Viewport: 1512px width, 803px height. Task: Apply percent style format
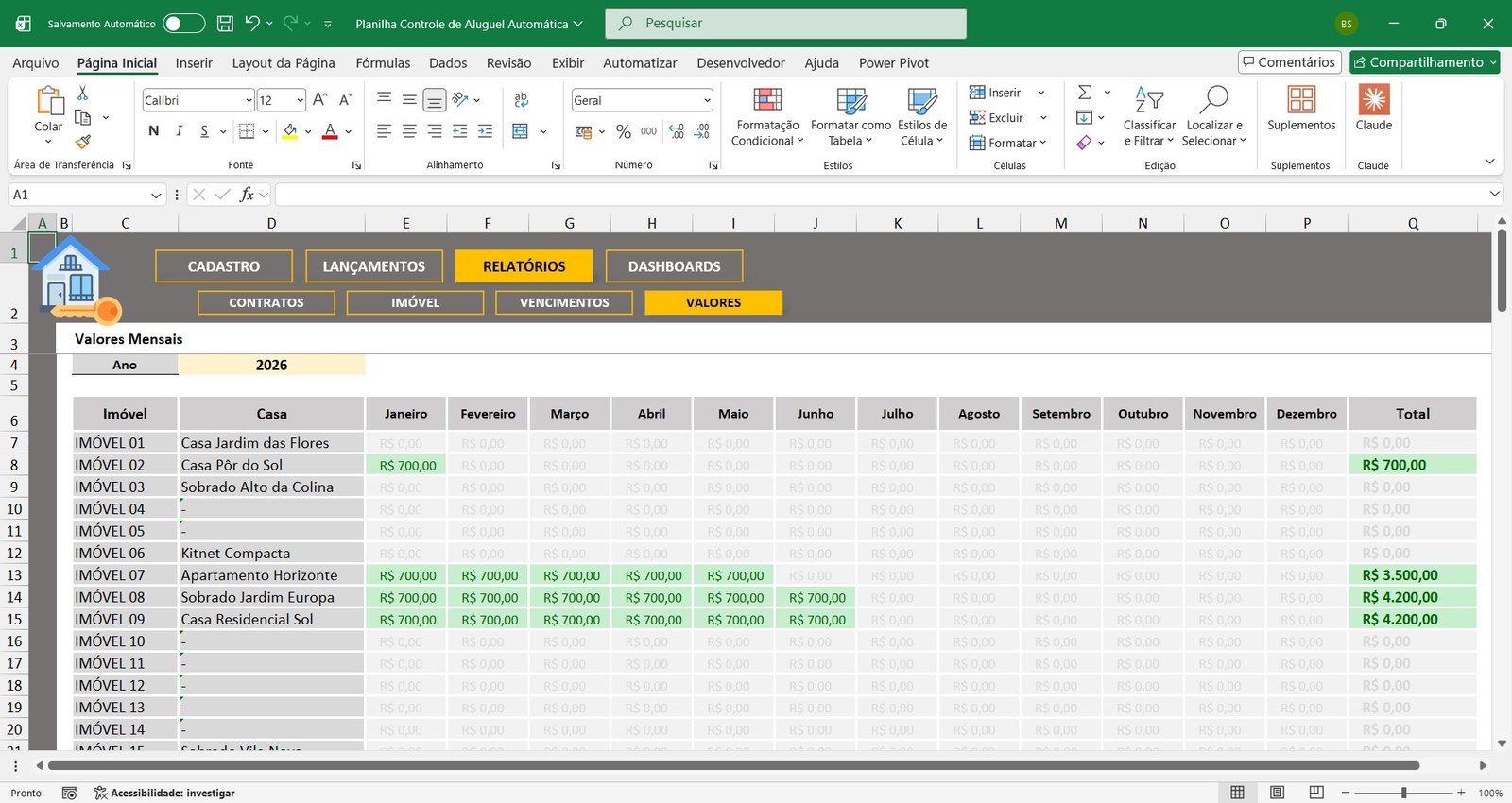[623, 131]
